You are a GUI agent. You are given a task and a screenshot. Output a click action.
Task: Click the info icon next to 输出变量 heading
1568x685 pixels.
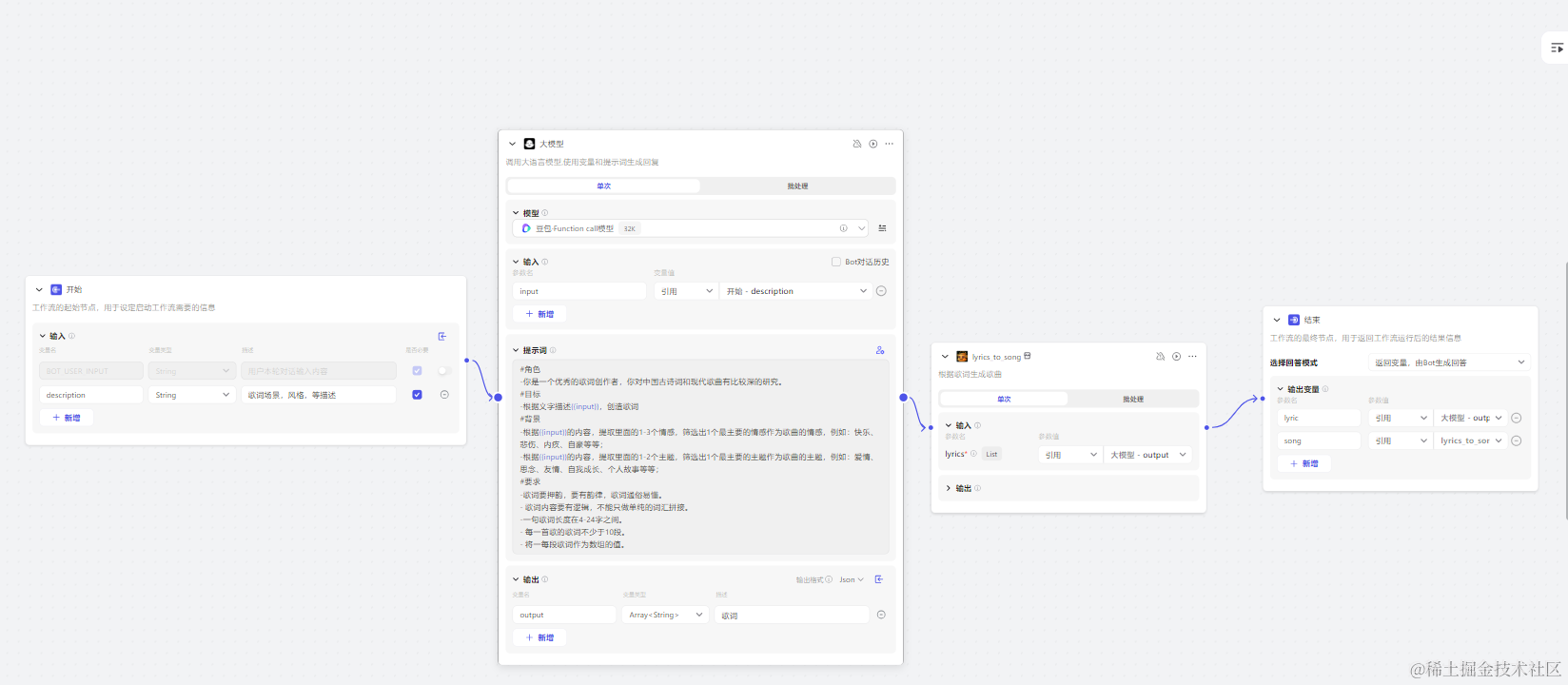coord(1325,389)
